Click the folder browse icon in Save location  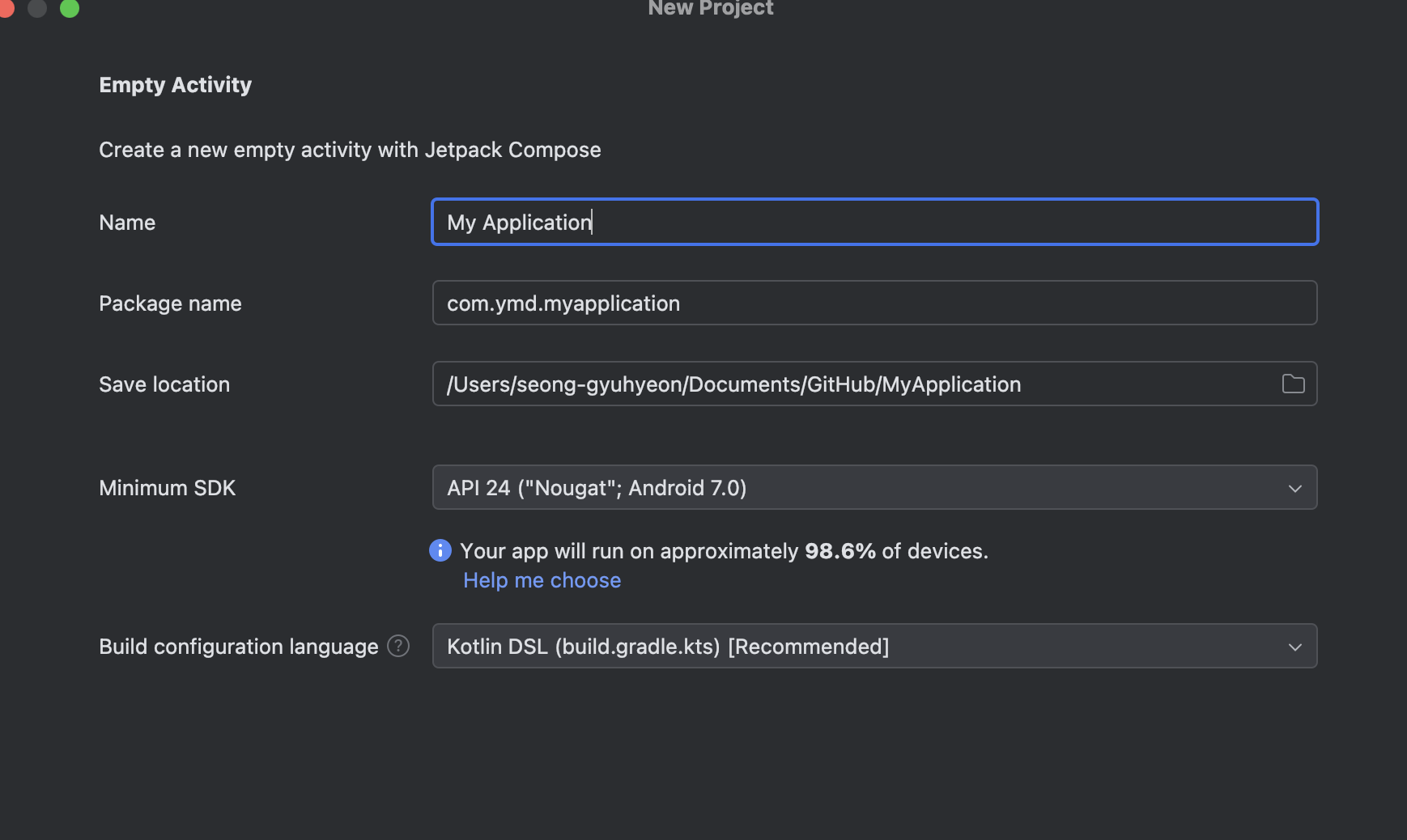pyautogui.click(x=1293, y=384)
